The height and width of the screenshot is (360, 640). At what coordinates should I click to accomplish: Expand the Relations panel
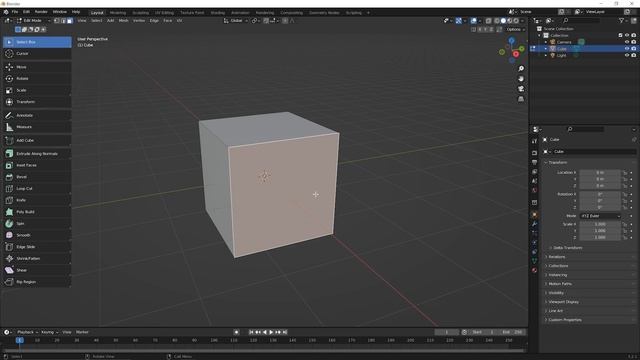point(557,257)
